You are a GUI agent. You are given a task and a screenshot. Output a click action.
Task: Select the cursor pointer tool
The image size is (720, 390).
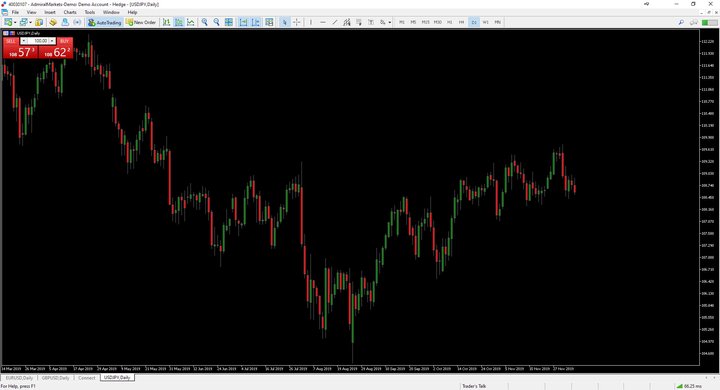tap(284, 22)
